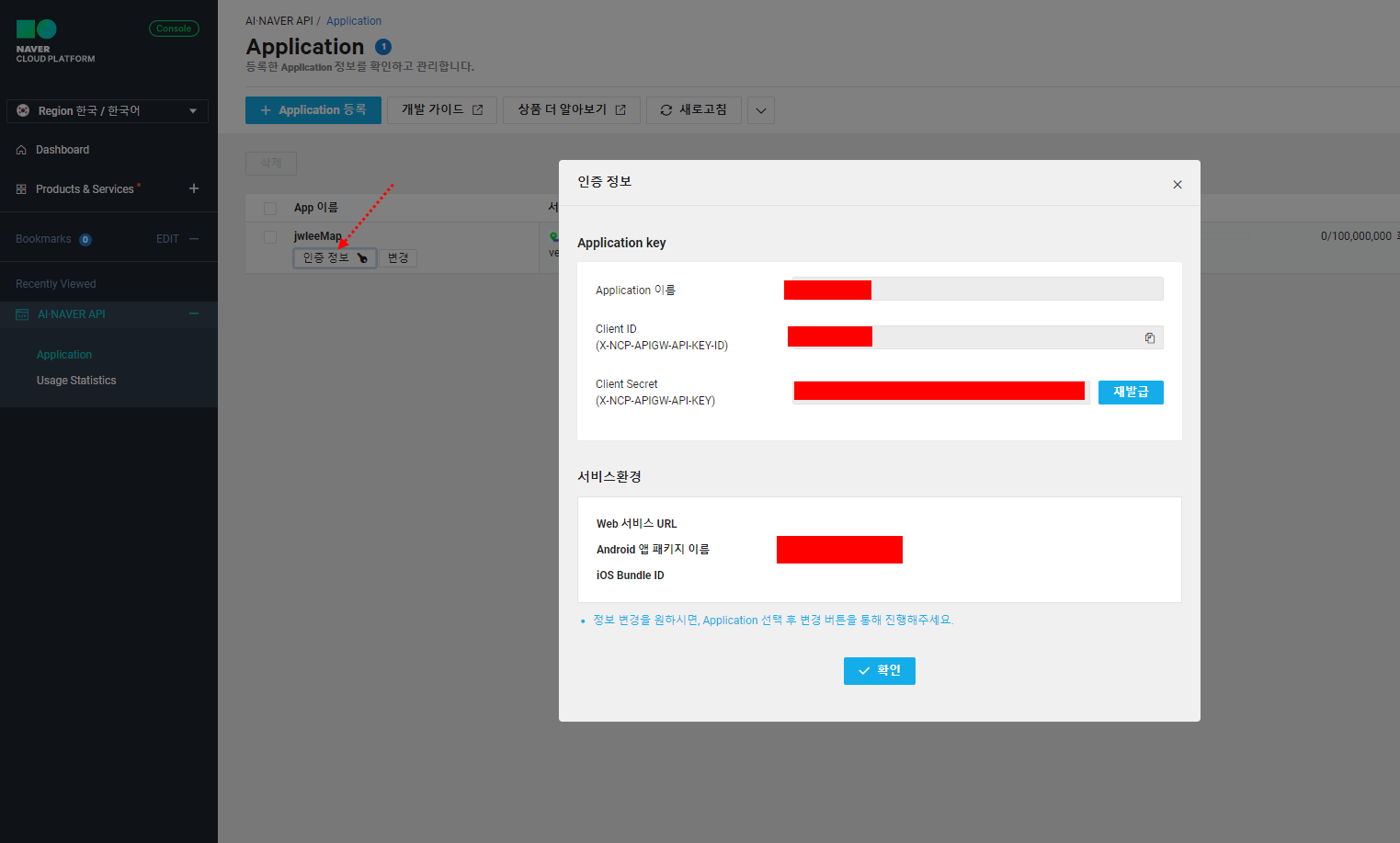Click the refresh arrows icon
The height and width of the screenshot is (843, 1400).
point(666,110)
